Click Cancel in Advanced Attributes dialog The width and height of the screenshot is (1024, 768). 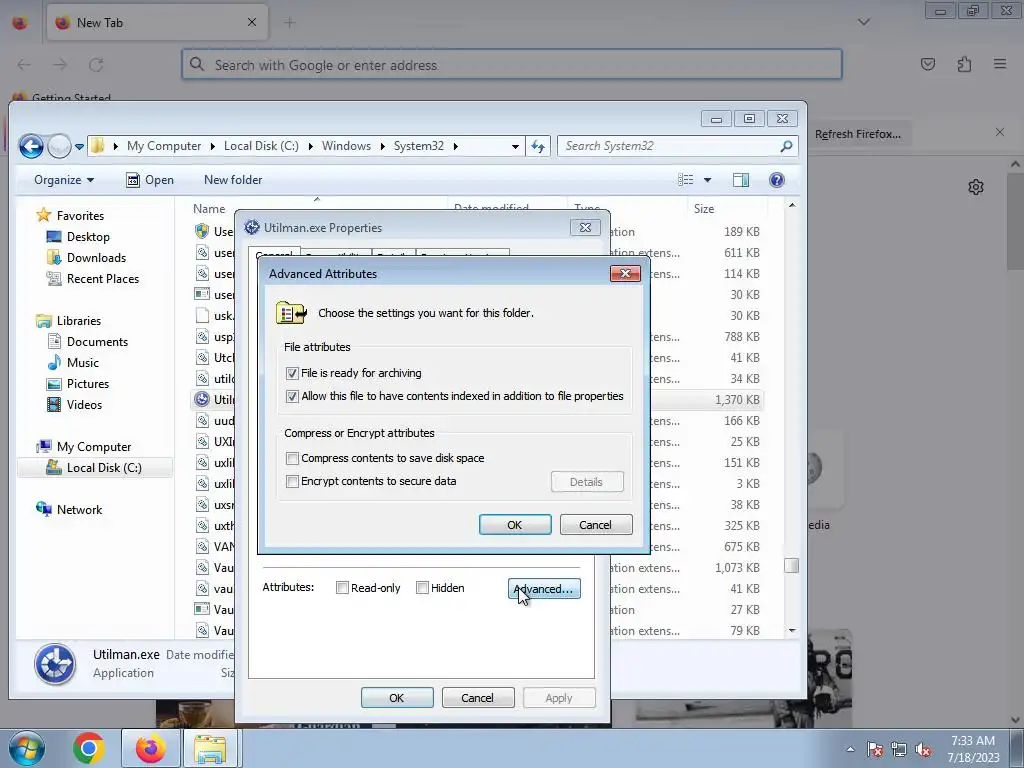pos(596,524)
